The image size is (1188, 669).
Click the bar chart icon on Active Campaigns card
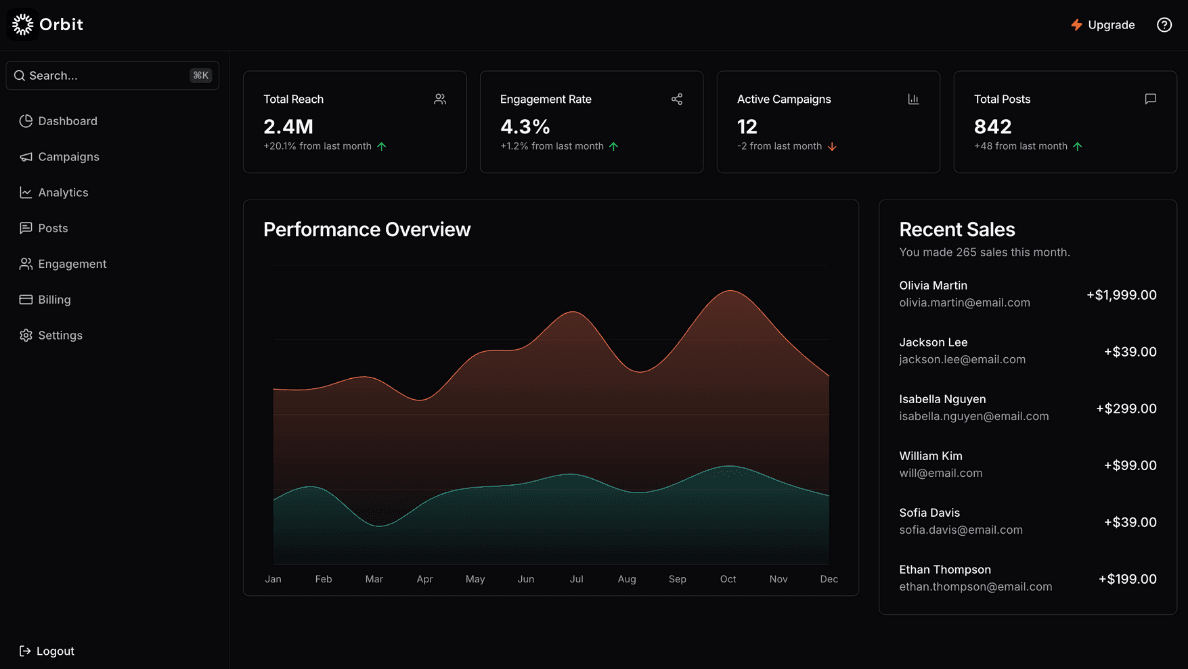click(x=913, y=99)
